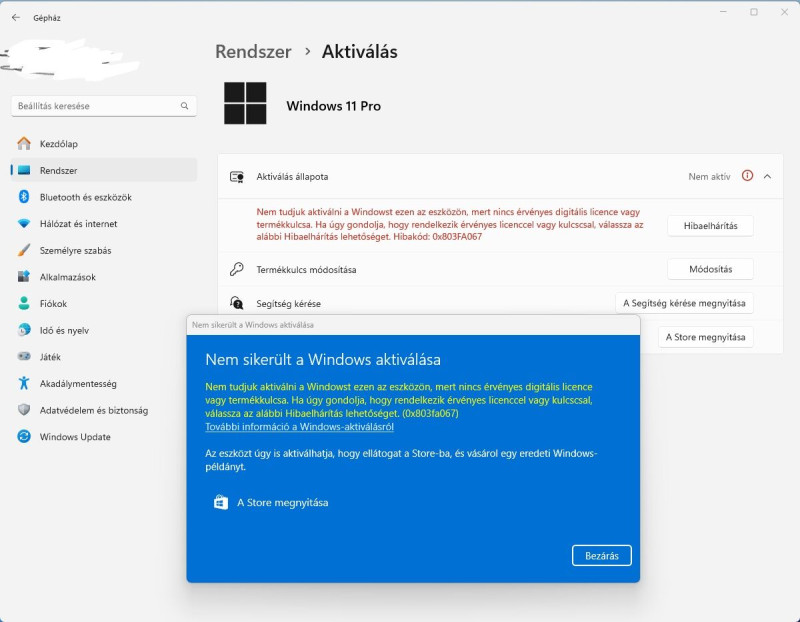The height and width of the screenshot is (622, 800).
Task: Click the Módosítás button
Action: (710, 269)
